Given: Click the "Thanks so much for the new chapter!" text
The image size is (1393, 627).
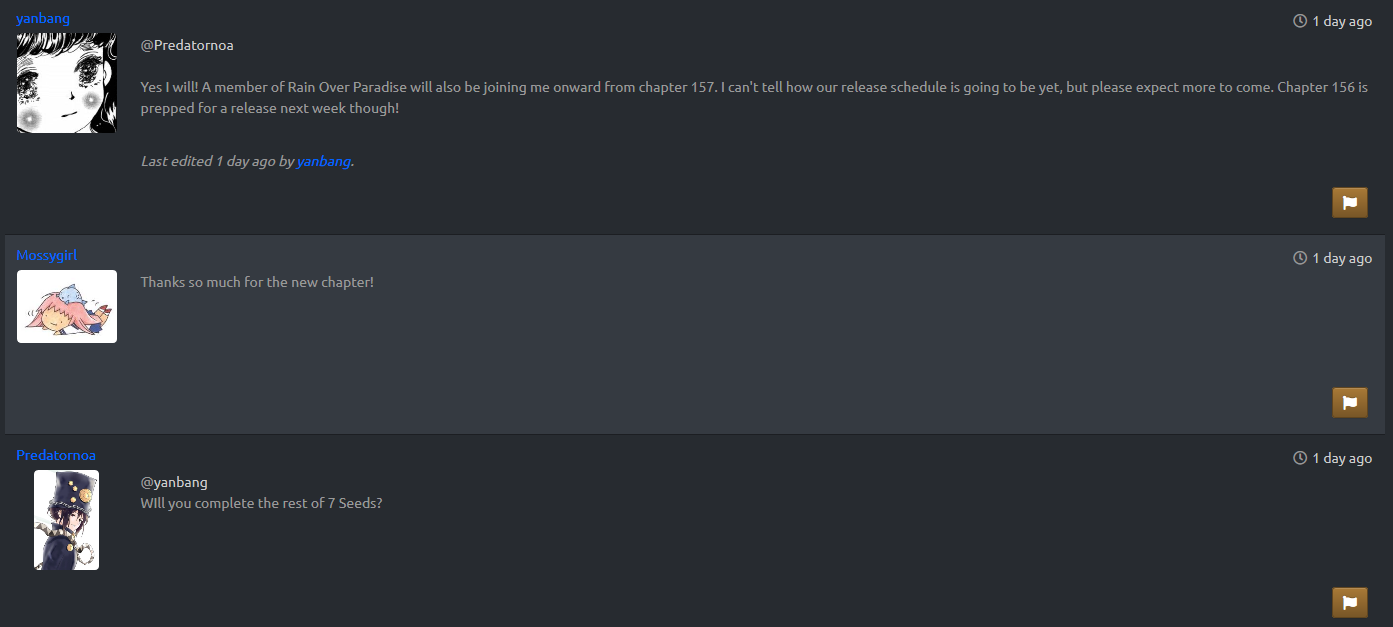Looking at the screenshot, I should (257, 282).
